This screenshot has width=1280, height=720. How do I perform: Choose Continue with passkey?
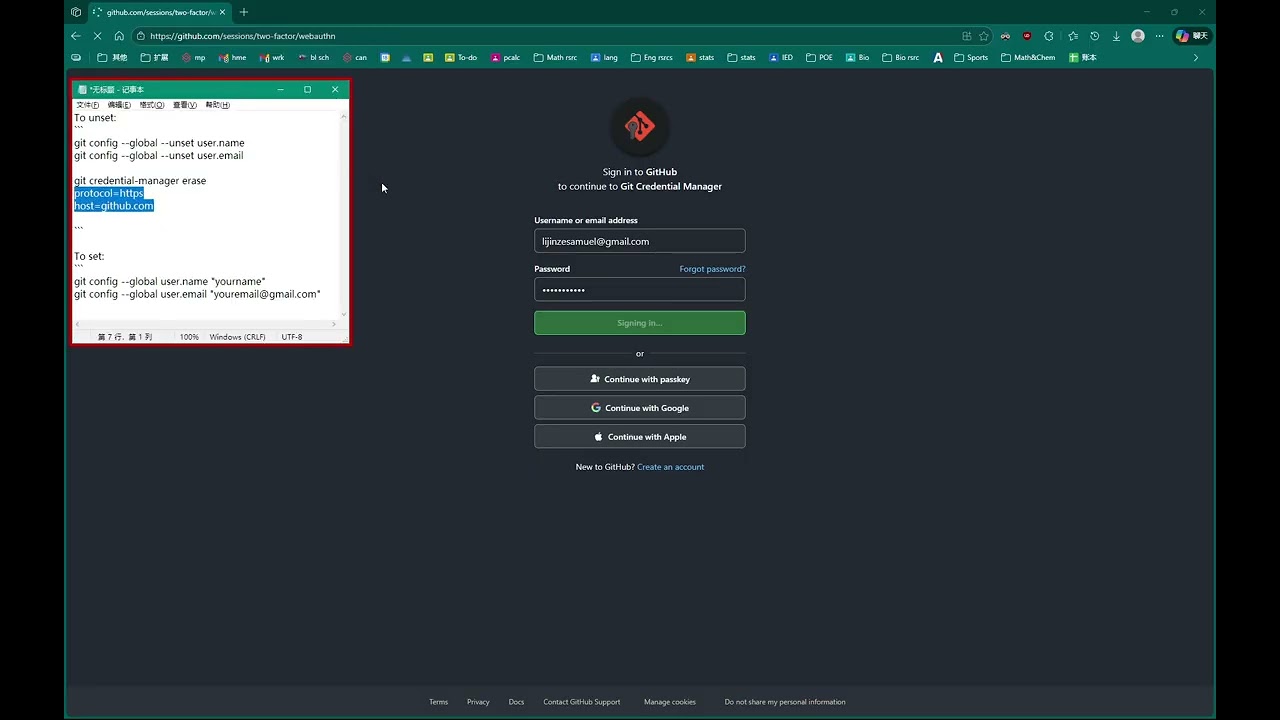coord(640,379)
